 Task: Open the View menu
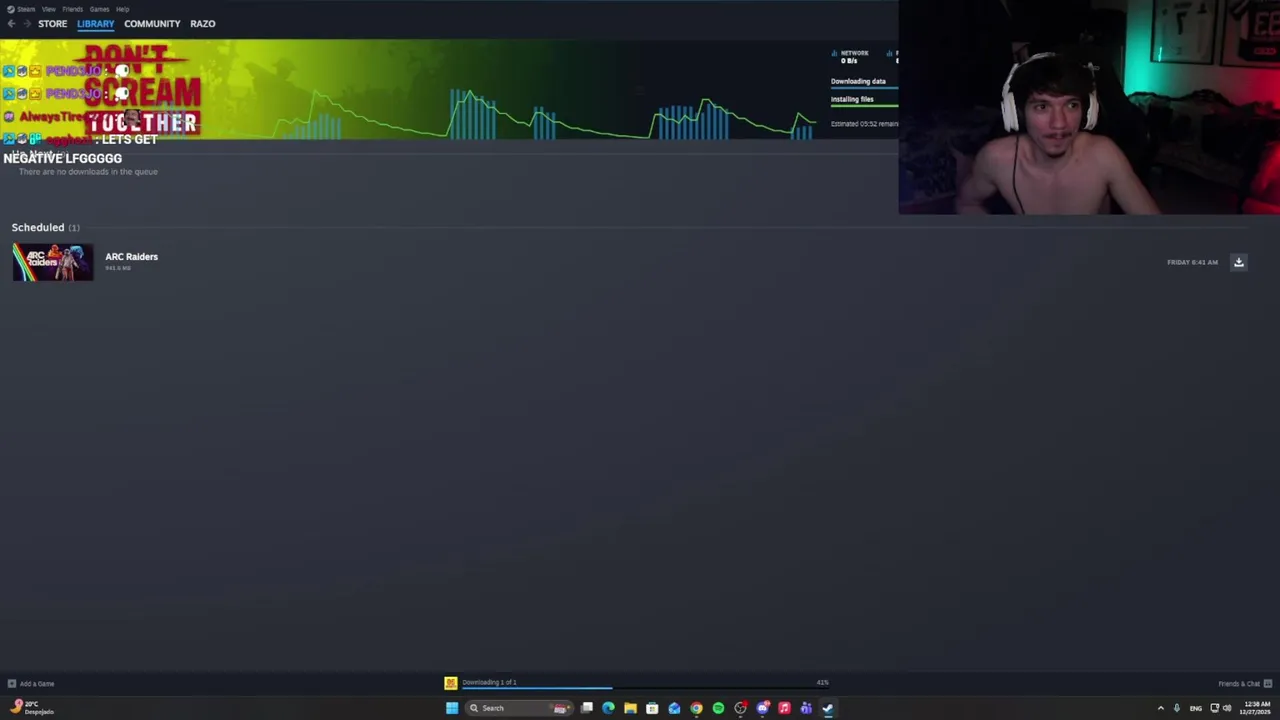tap(48, 9)
